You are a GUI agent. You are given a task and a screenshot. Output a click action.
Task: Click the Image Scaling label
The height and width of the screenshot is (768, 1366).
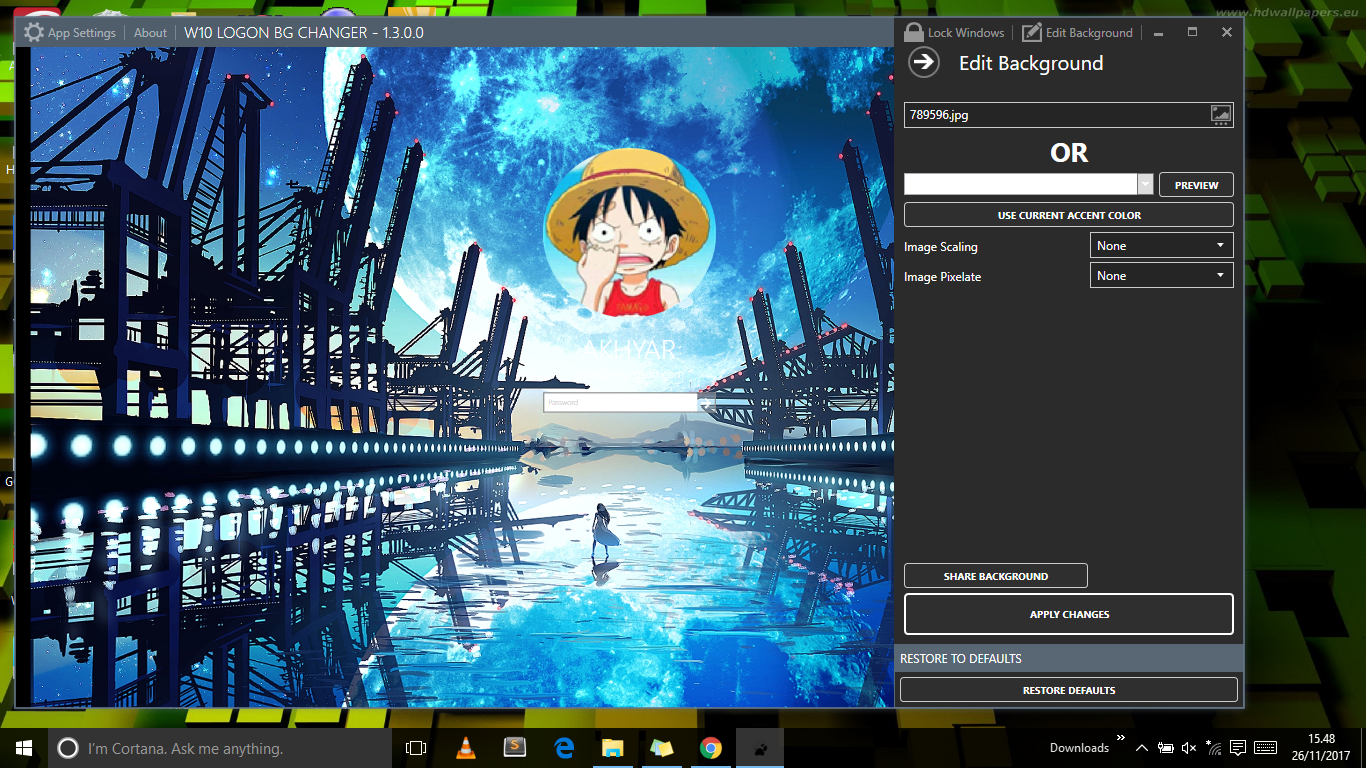click(941, 247)
